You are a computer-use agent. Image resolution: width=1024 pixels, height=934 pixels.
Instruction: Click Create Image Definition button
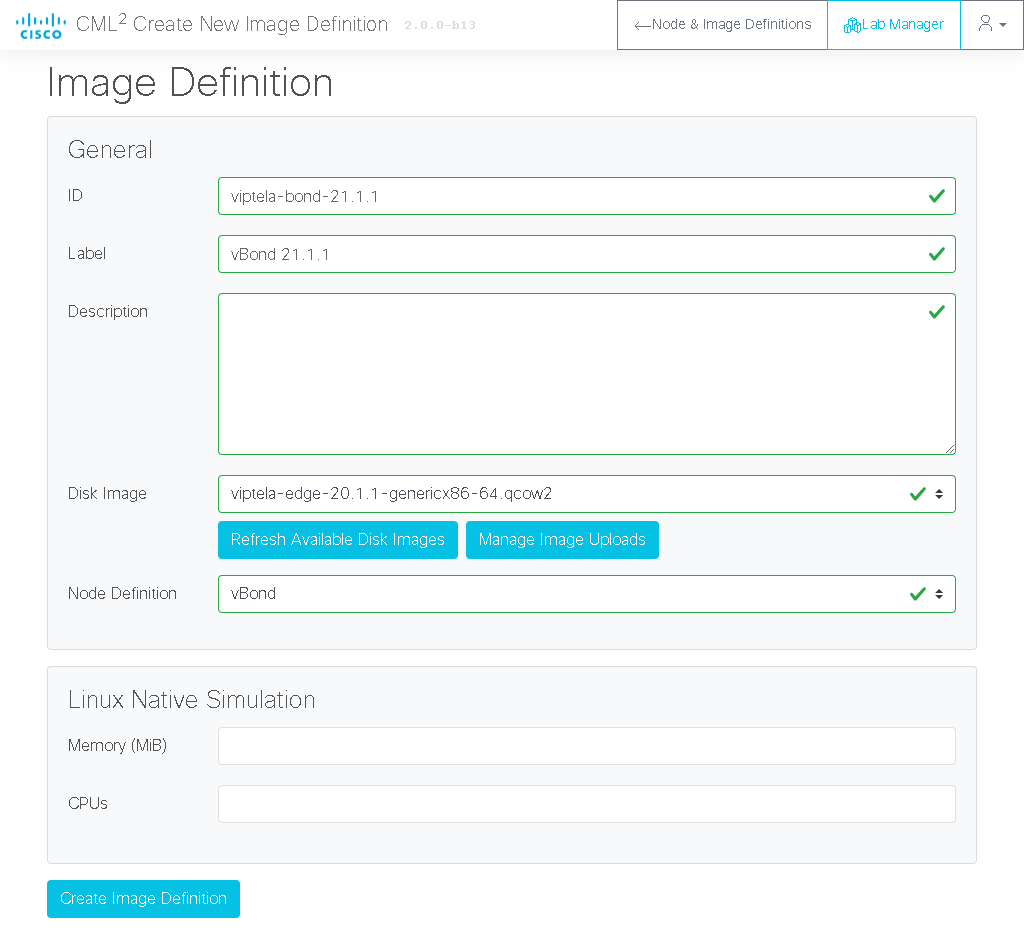click(144, 899)
